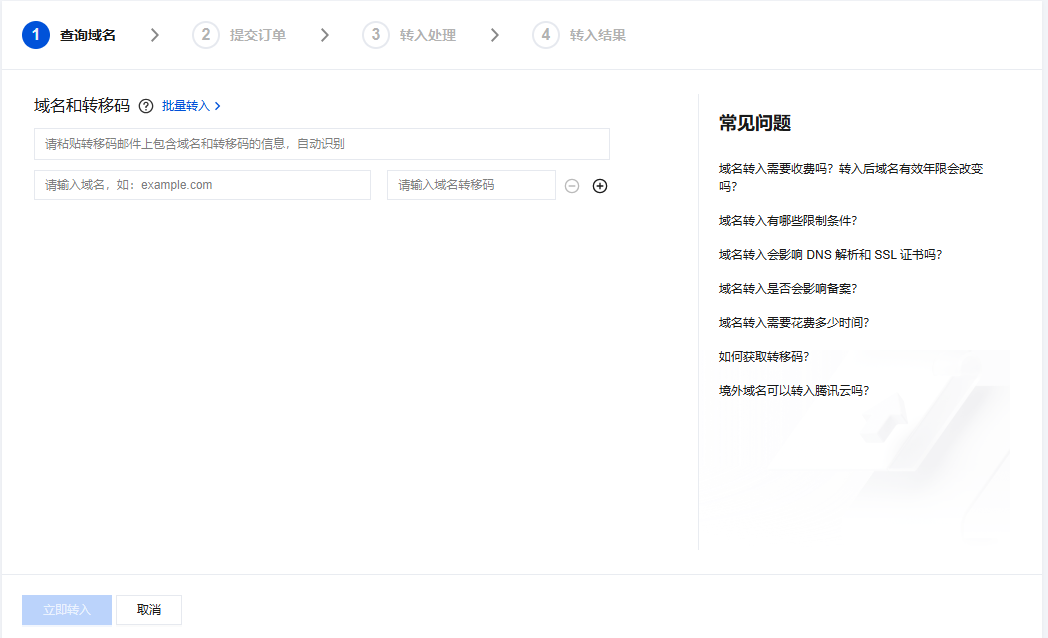Open FAQ 域名转入是否会影响备案
This screenshot has height=638, width=1048.
(x=787, y=288)
